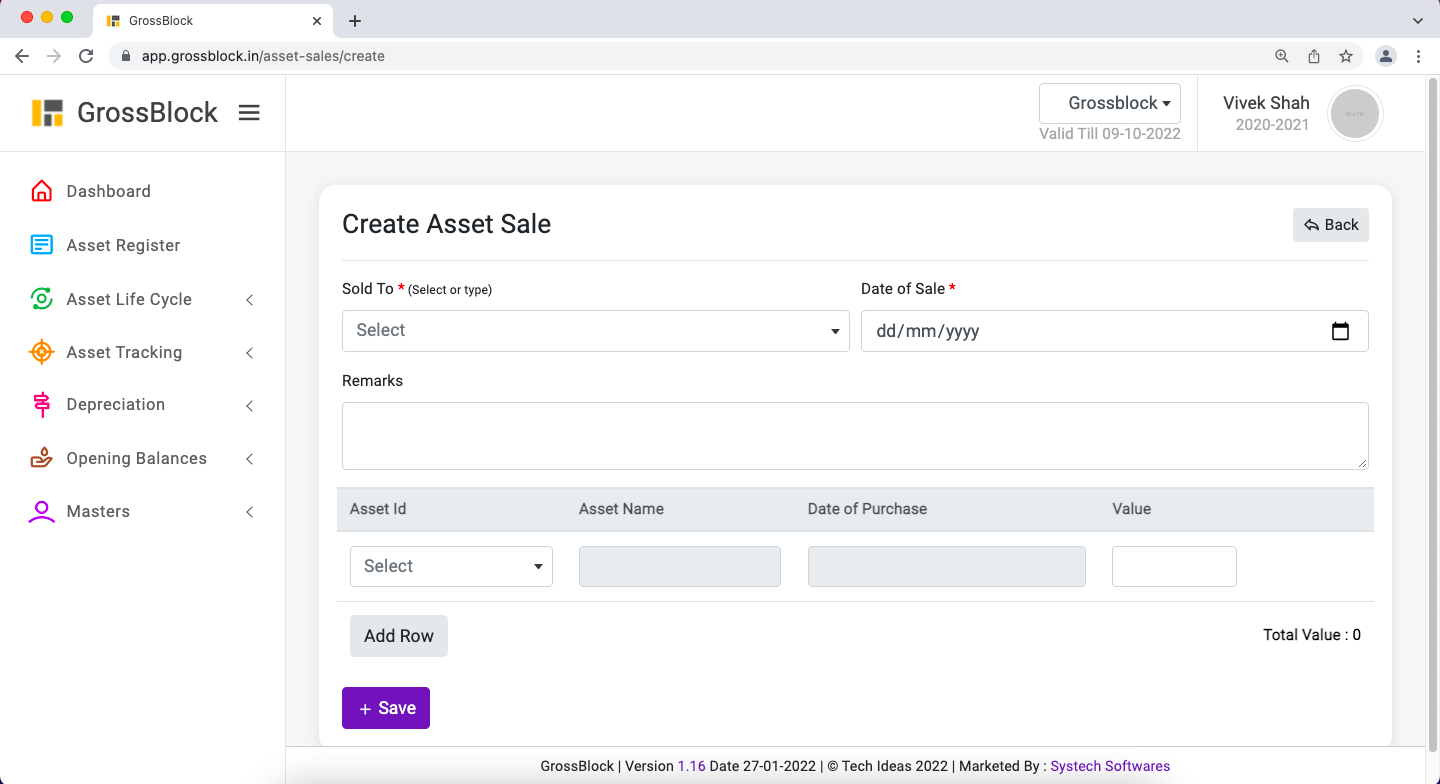Click the Depreciation signpost icon
Screen dimensions: 1440x784
(41, 404)
